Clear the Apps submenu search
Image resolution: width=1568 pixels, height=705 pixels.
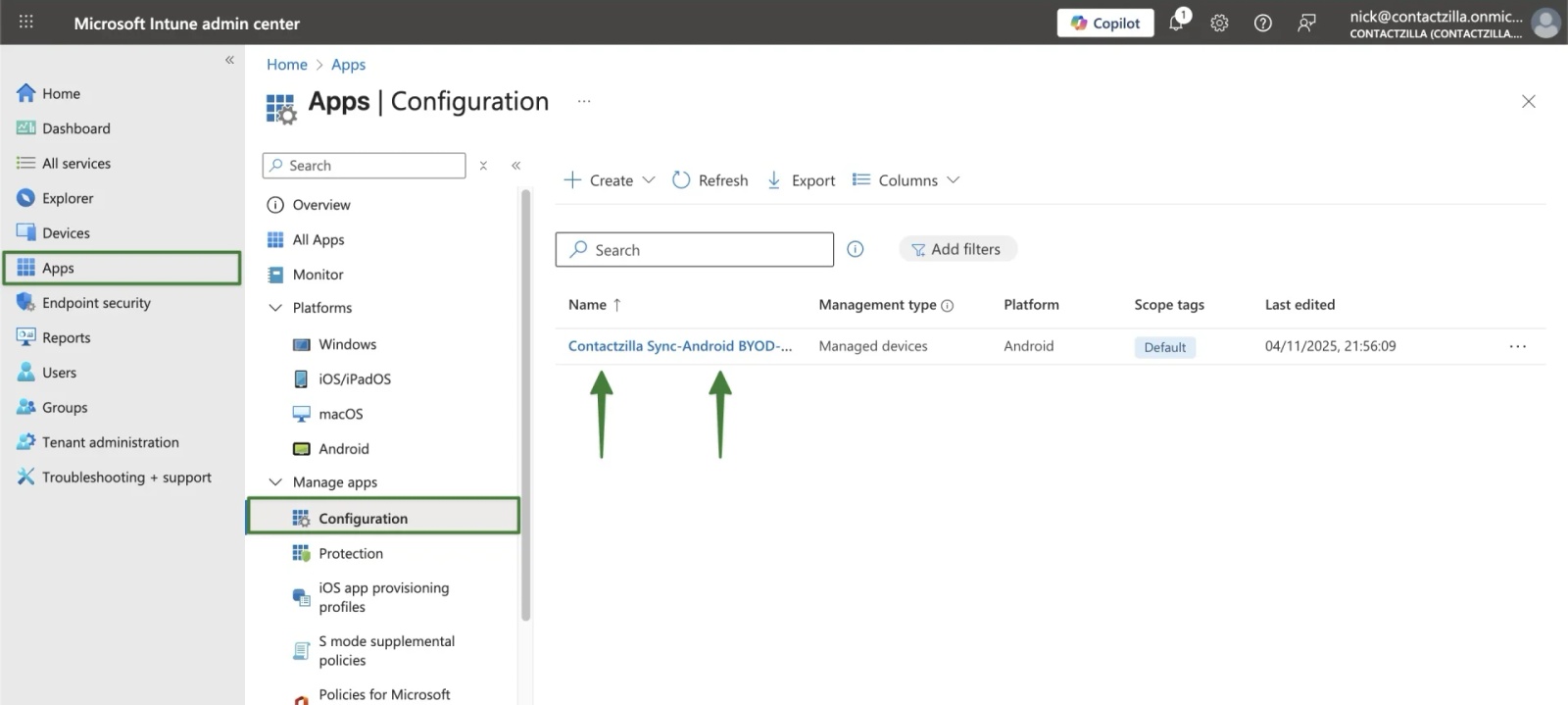483,166
